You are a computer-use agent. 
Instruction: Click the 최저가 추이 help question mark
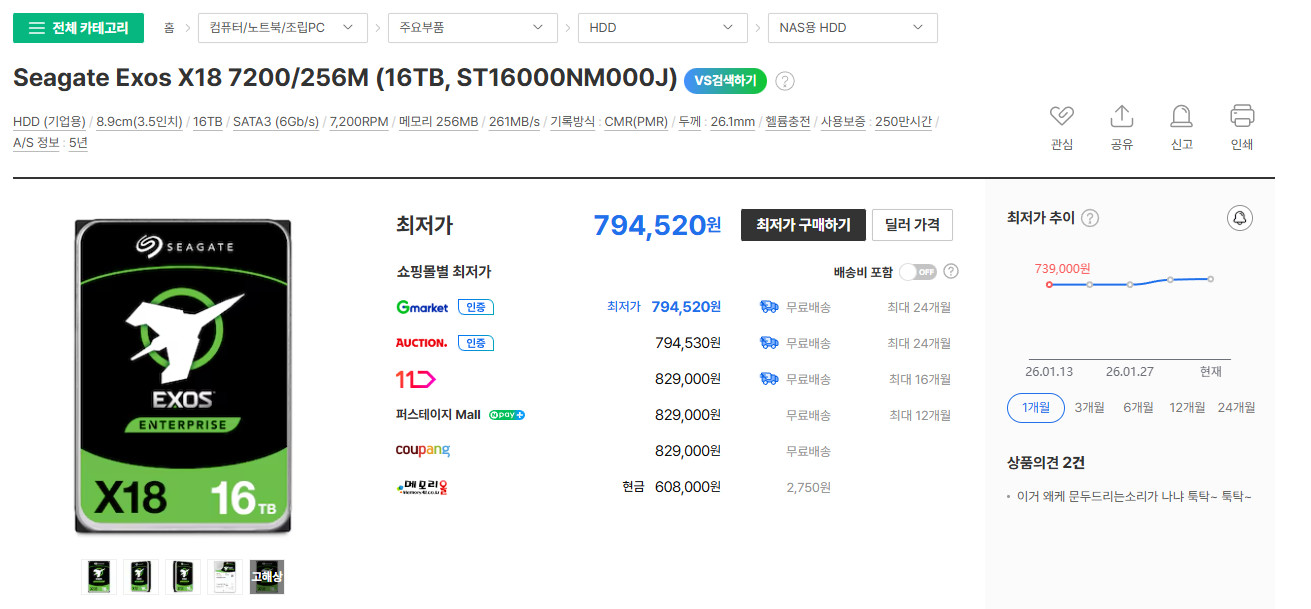[1089, 218]
